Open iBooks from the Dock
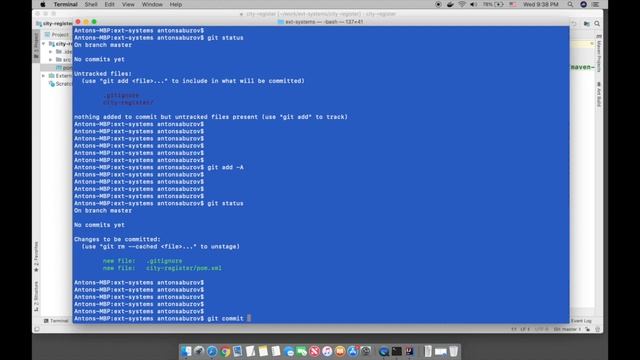Viewport: 640px width, 360px height. (340, 351)
